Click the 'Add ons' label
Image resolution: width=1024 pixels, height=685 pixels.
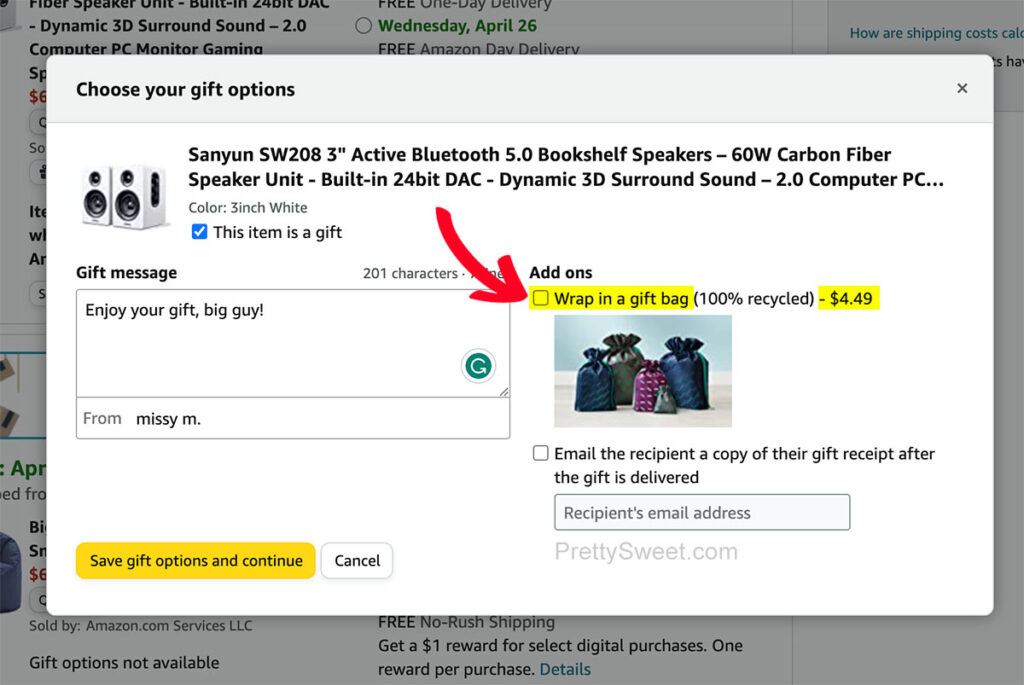pos(560,272)
